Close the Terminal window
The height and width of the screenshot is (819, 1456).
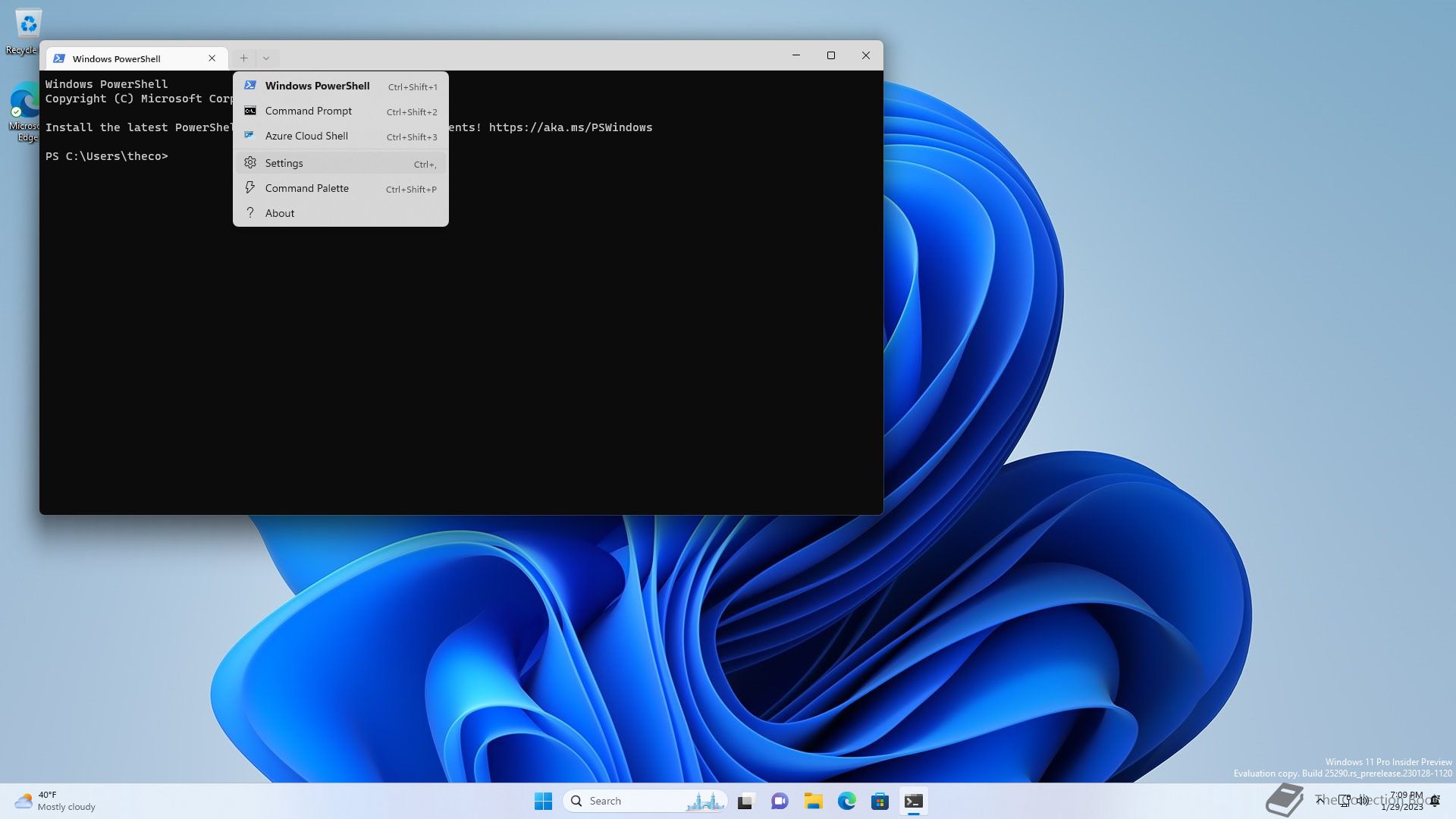866,55
